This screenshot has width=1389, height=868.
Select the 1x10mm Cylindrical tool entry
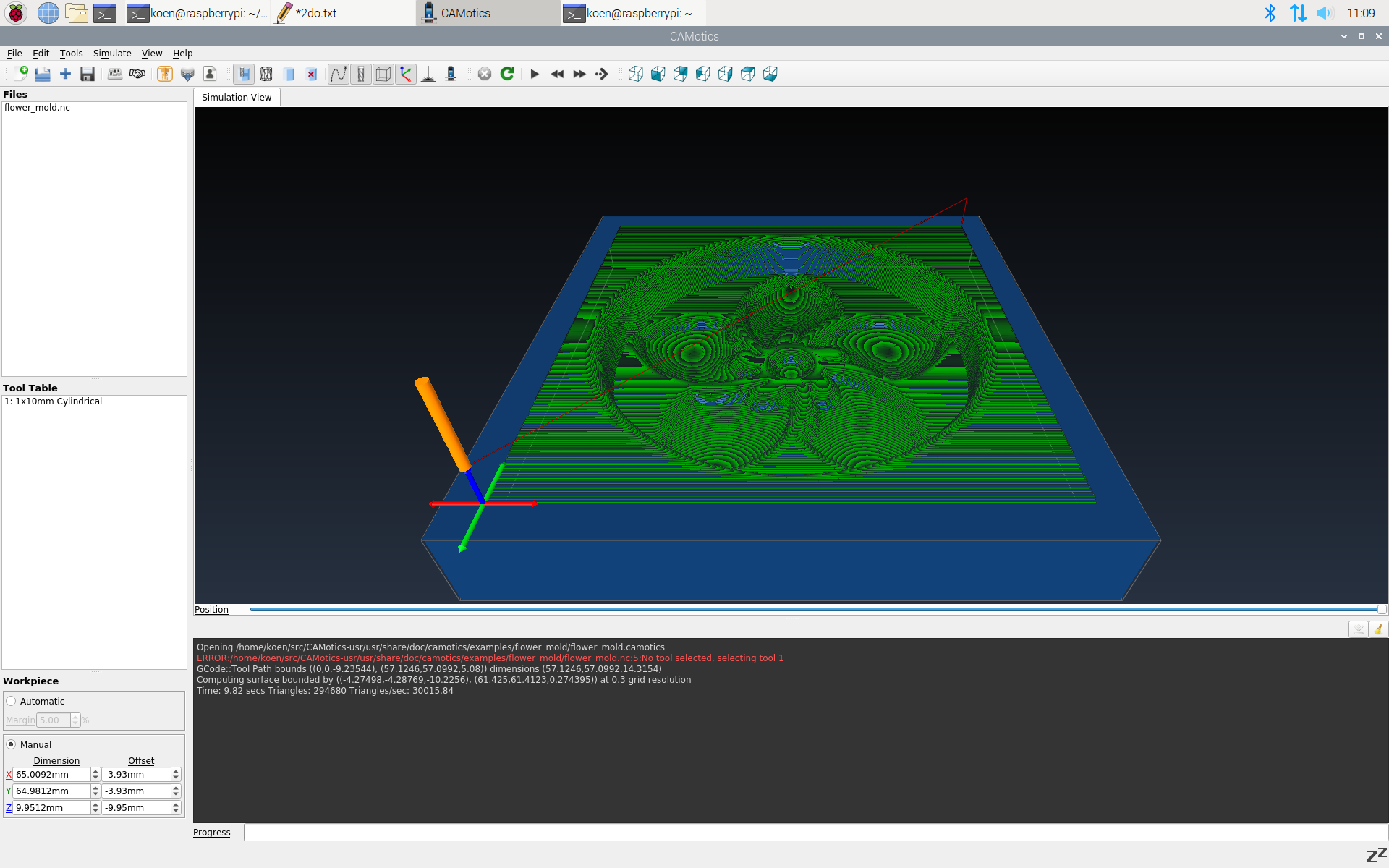click(x=54, y=401)
